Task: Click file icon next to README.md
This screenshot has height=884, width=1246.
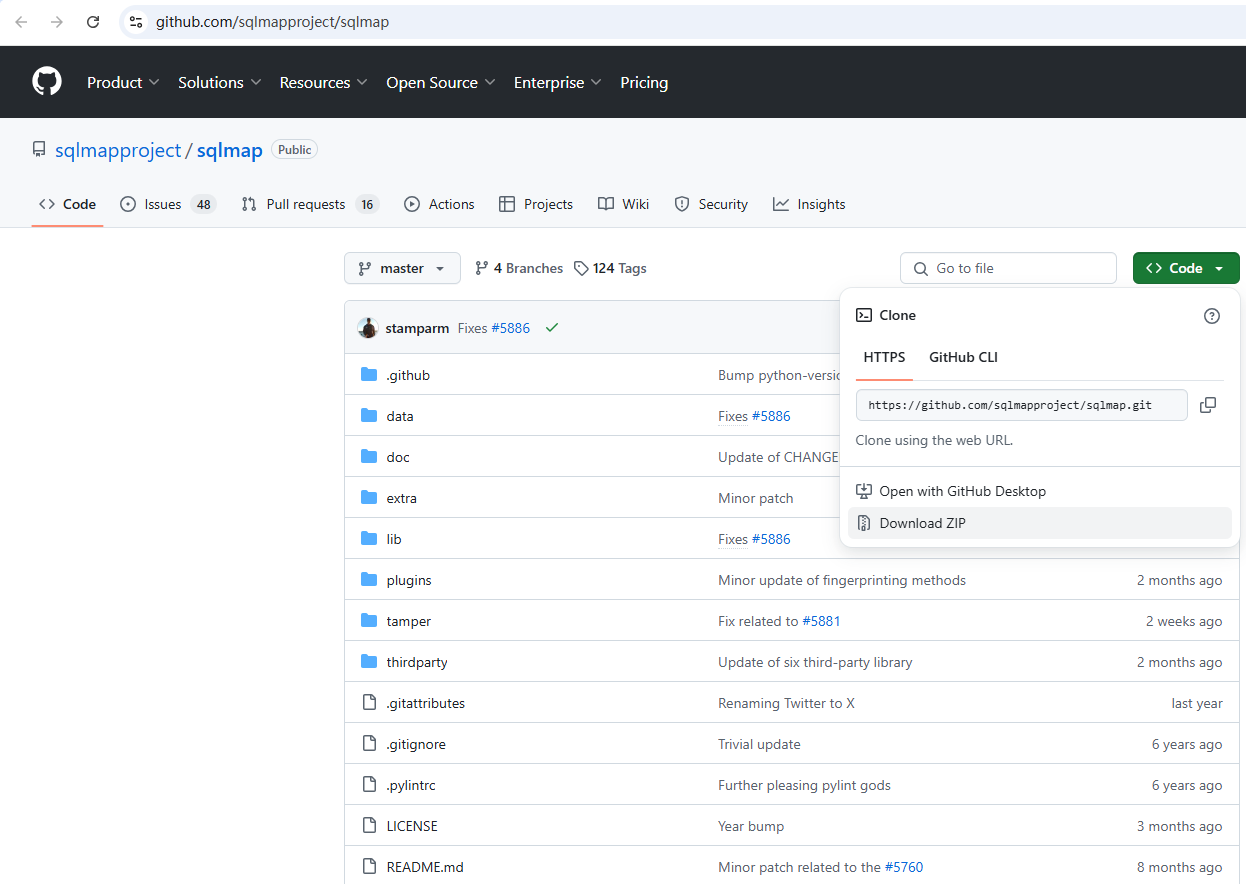Action: point(369,867)
